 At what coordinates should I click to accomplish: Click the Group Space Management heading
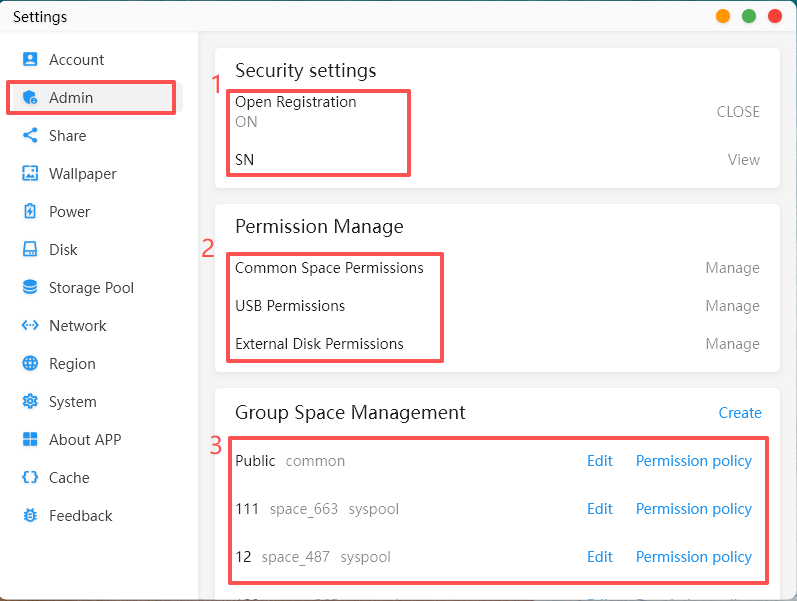(x=350, y=412)
